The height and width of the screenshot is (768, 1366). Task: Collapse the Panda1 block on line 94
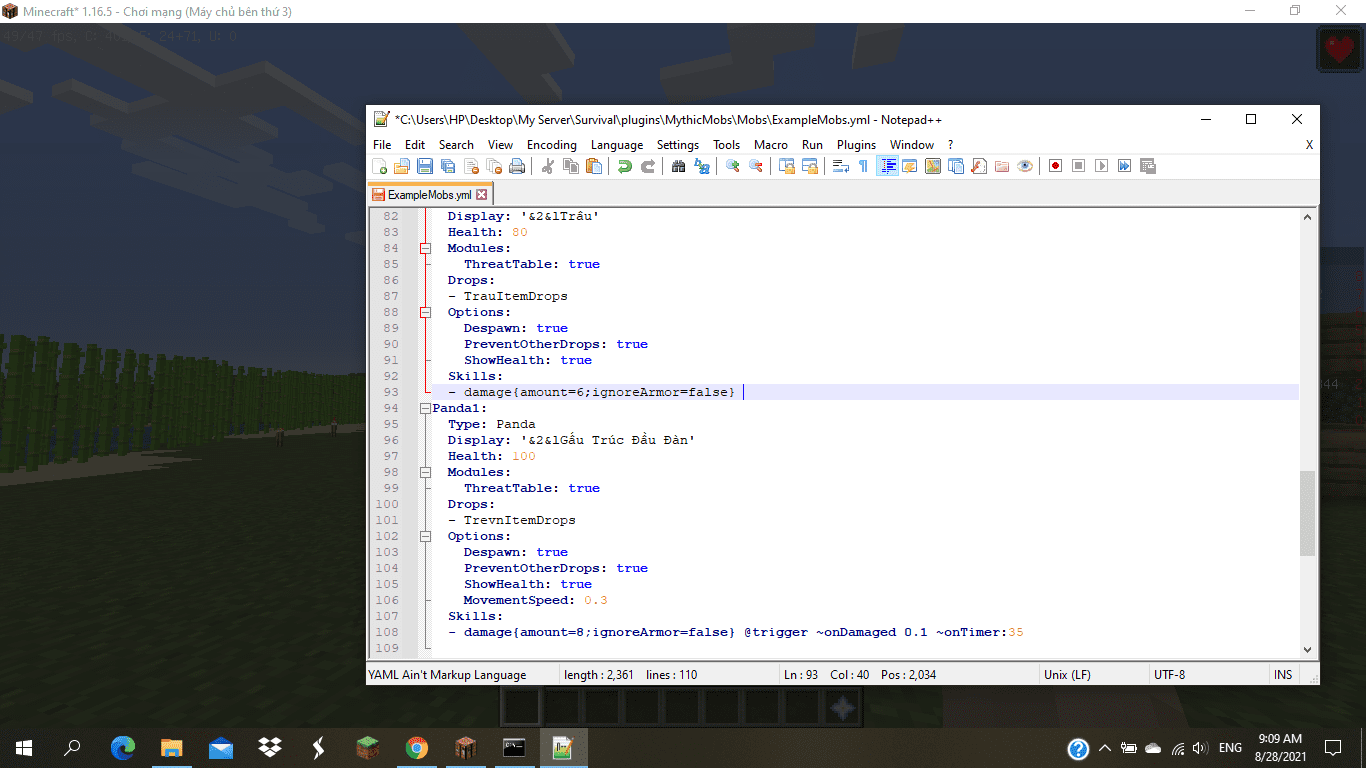coord(425,408)
